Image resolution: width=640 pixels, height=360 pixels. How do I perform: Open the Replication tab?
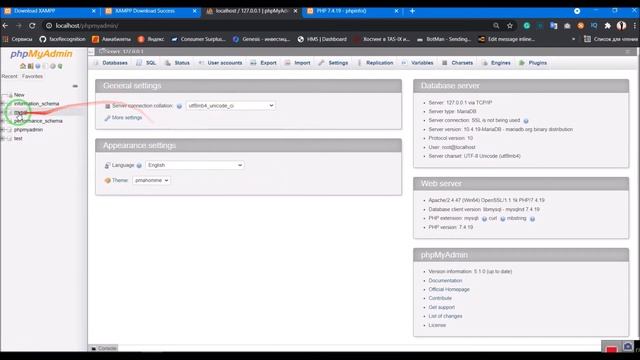[375, 63]
